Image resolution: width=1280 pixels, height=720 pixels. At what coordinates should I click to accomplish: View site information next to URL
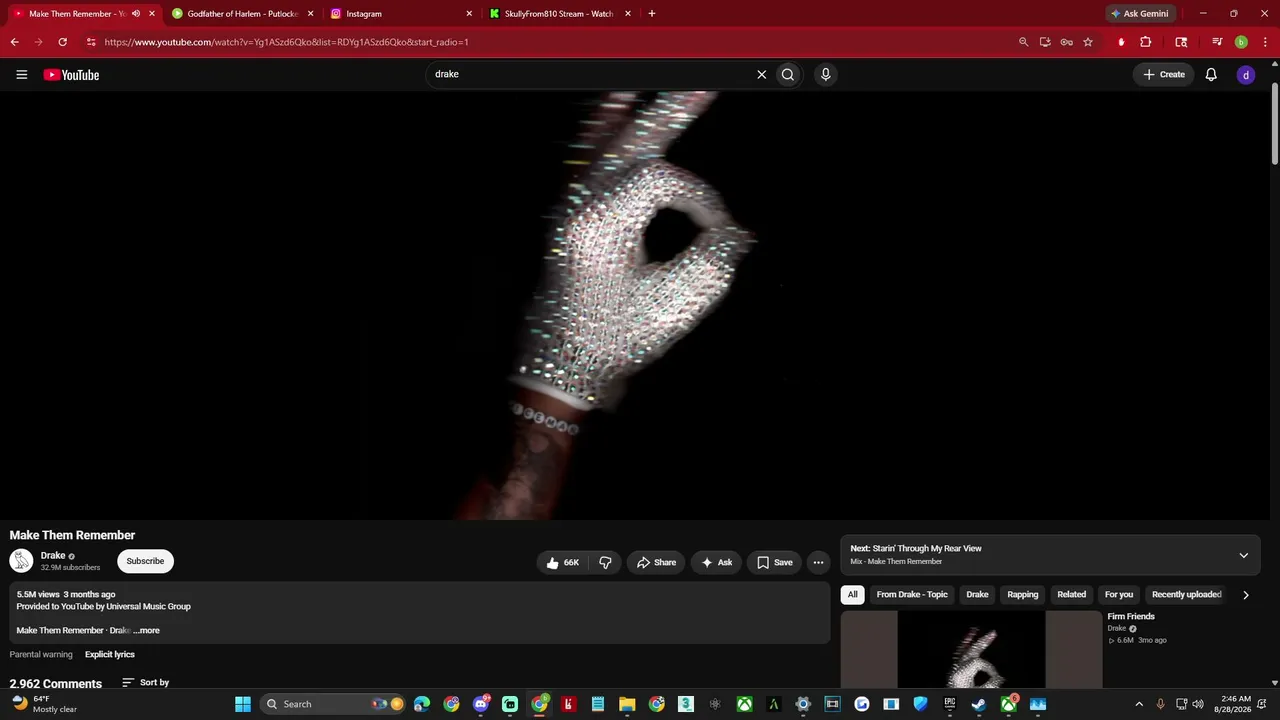point(91,42)
